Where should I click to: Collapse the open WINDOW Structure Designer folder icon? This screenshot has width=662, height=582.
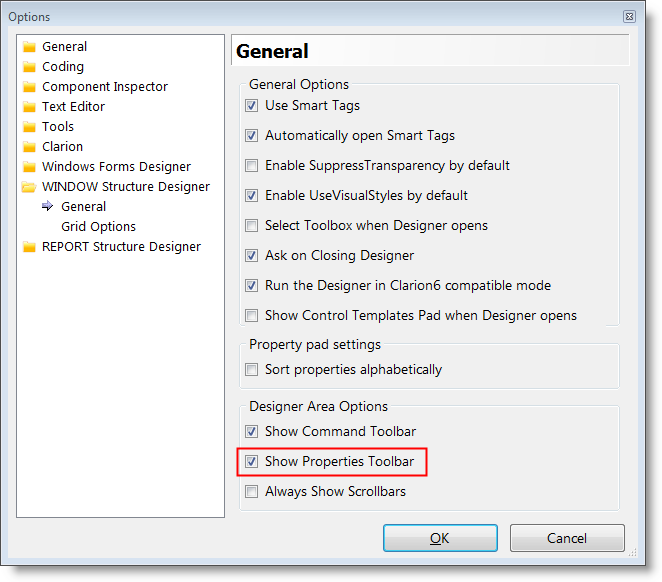point(29,187)
